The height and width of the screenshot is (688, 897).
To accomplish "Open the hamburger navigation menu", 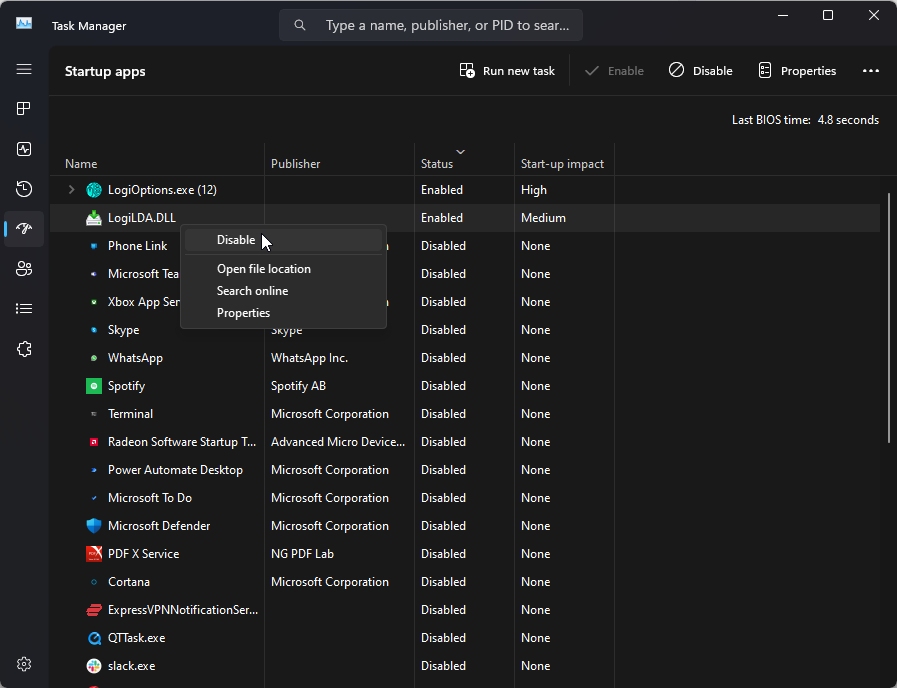I will (24, 70).
